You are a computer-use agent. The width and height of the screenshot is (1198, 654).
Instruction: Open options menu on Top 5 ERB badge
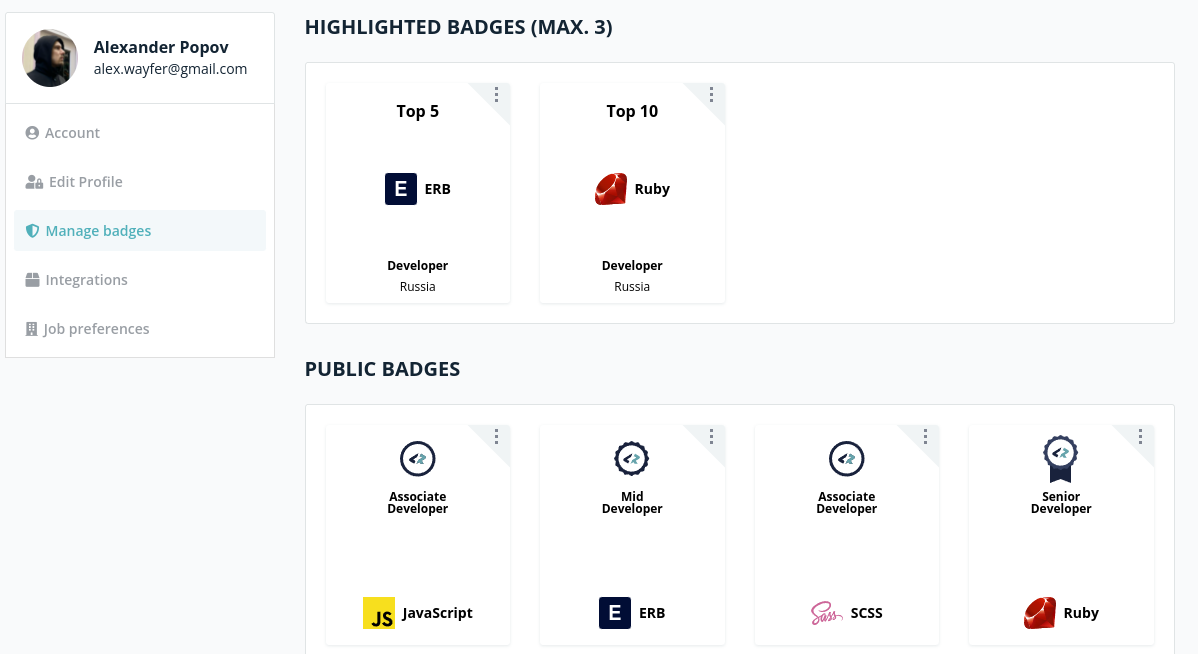497,94
